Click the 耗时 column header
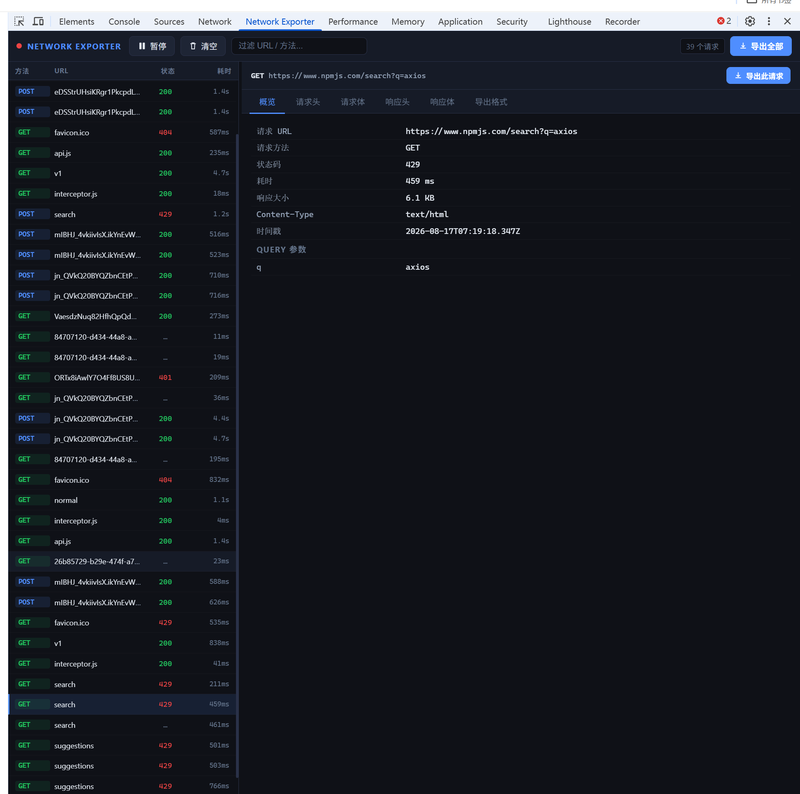800x794 pixels. (x=224, y=71)
